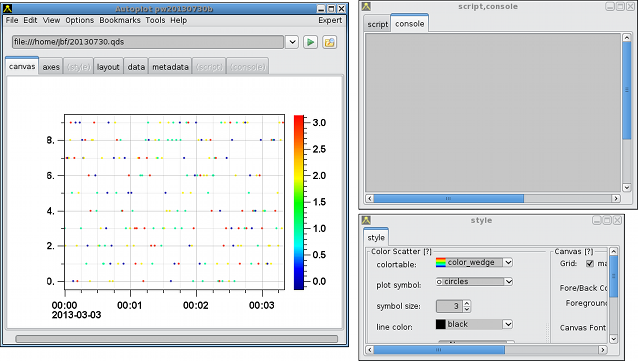The image size is (638, 361).
Task: Decrease symbol size with the down stepper arrow
Action: 467,309
